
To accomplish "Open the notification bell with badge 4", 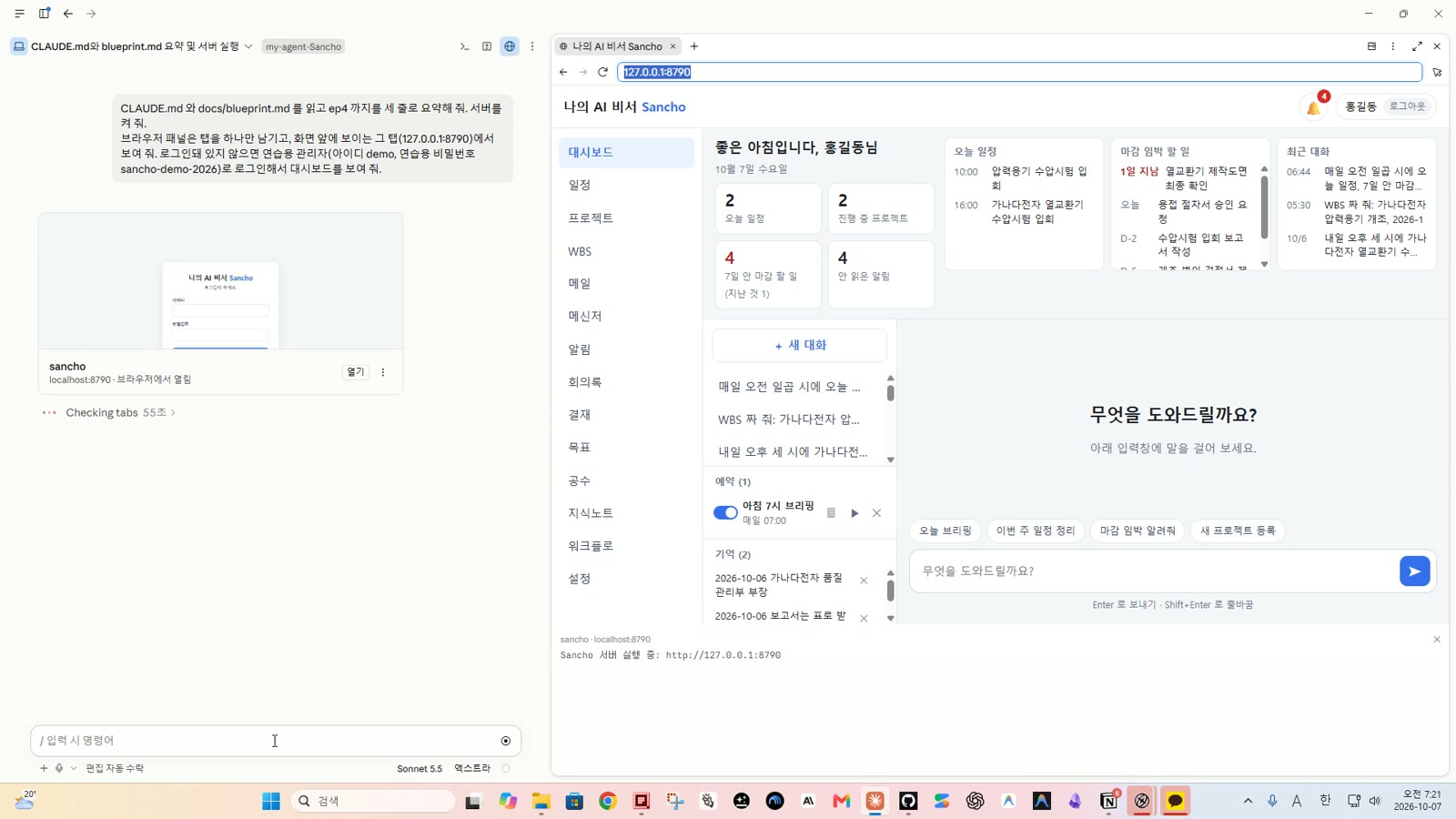I will pos(1313,107).
